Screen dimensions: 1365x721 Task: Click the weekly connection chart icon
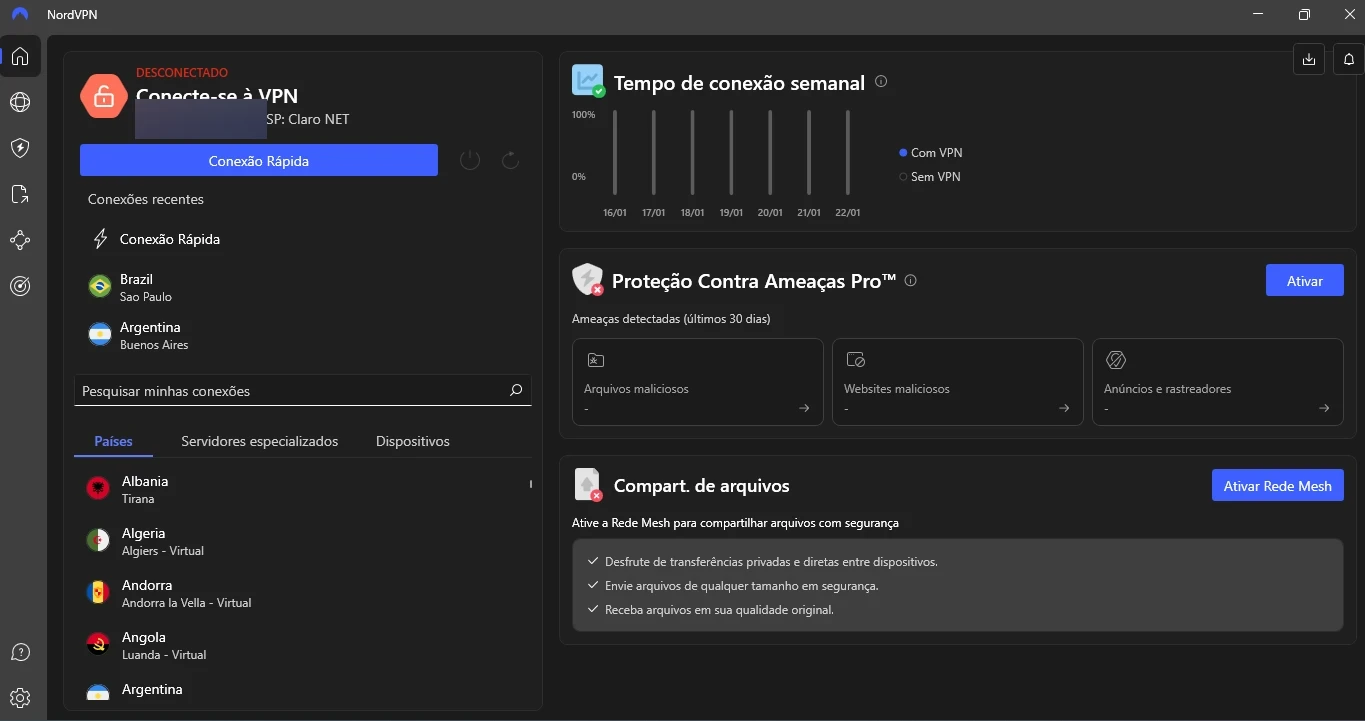coord(588,81)
